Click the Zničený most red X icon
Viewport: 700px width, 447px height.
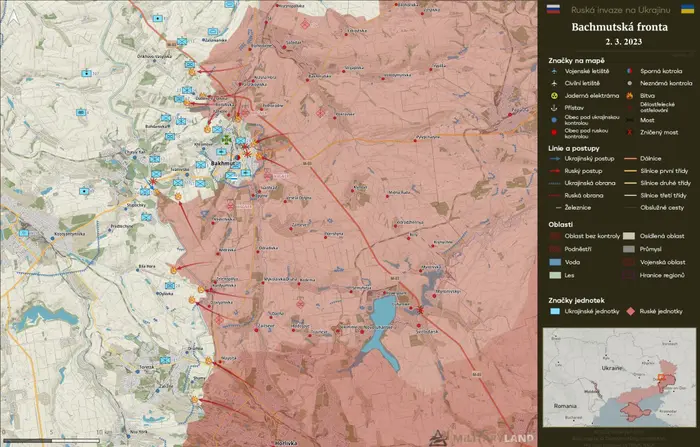pyautogui.click(x=629, y=132)
